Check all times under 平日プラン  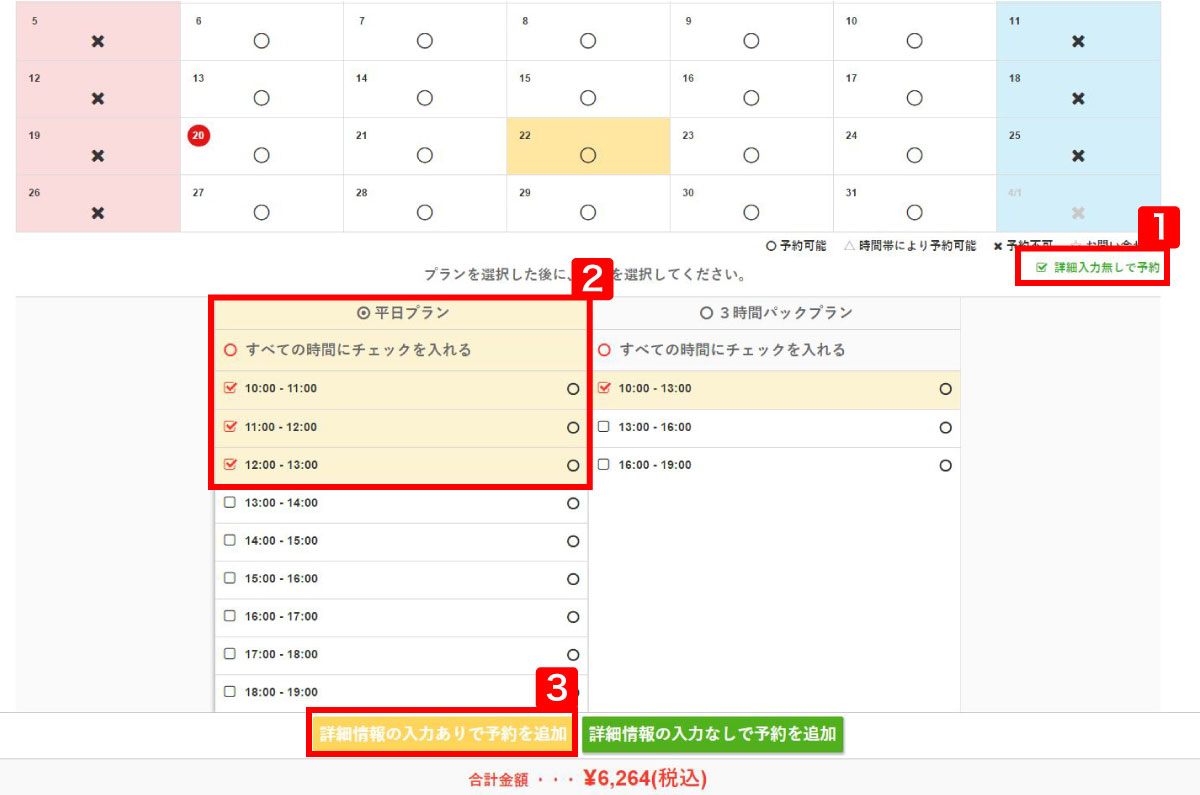(x=231, y=350)
